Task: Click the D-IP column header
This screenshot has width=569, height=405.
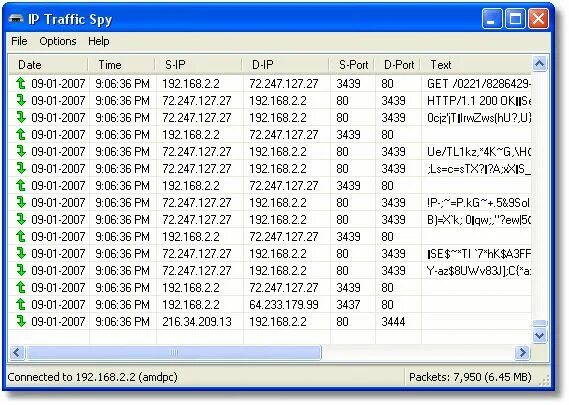Action: pos(286,65)
